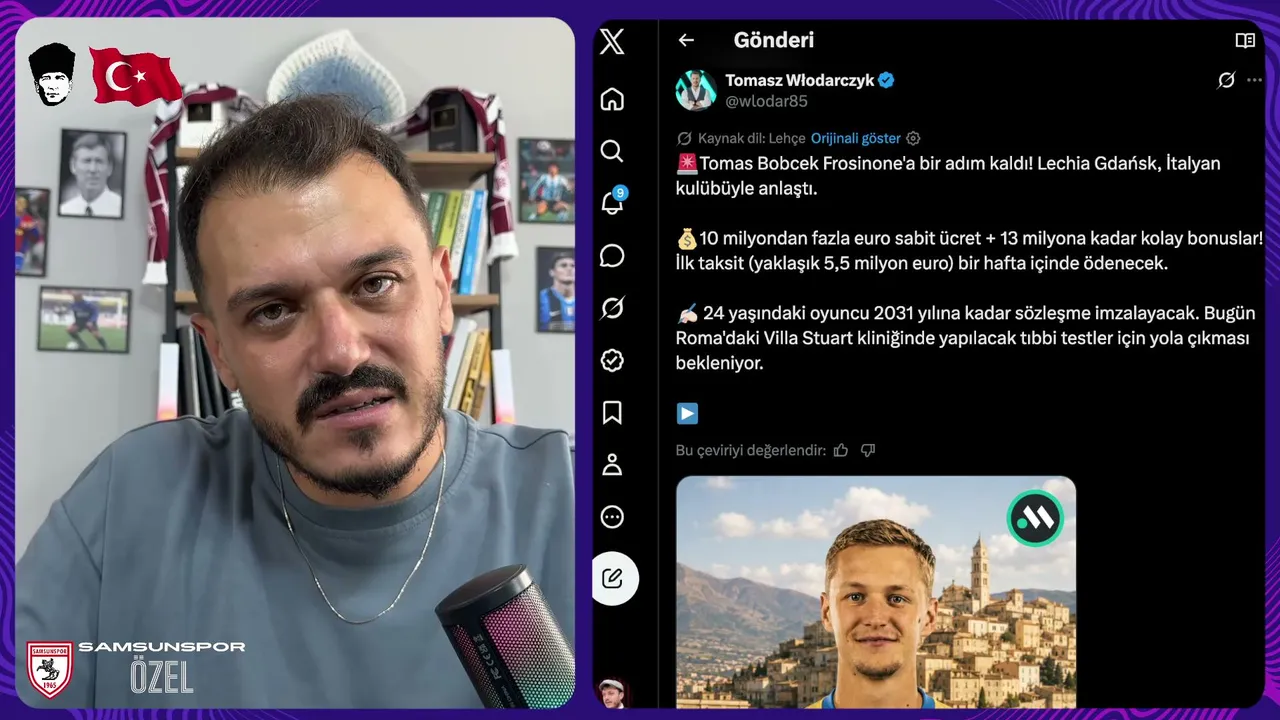Click the 'Bu çeviriyi değerlendir:' label
Screen dimensions: 1280x720
click(751, 450)
